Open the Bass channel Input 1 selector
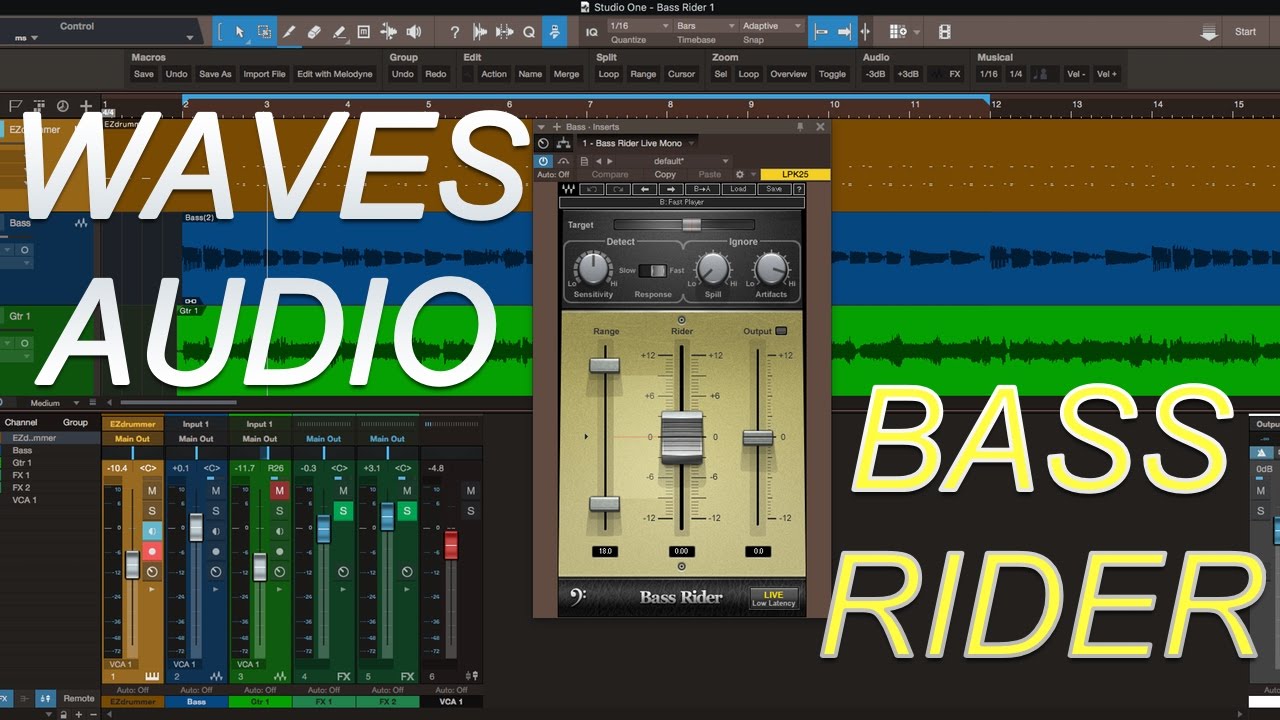1280x720 pixels. 196,425
